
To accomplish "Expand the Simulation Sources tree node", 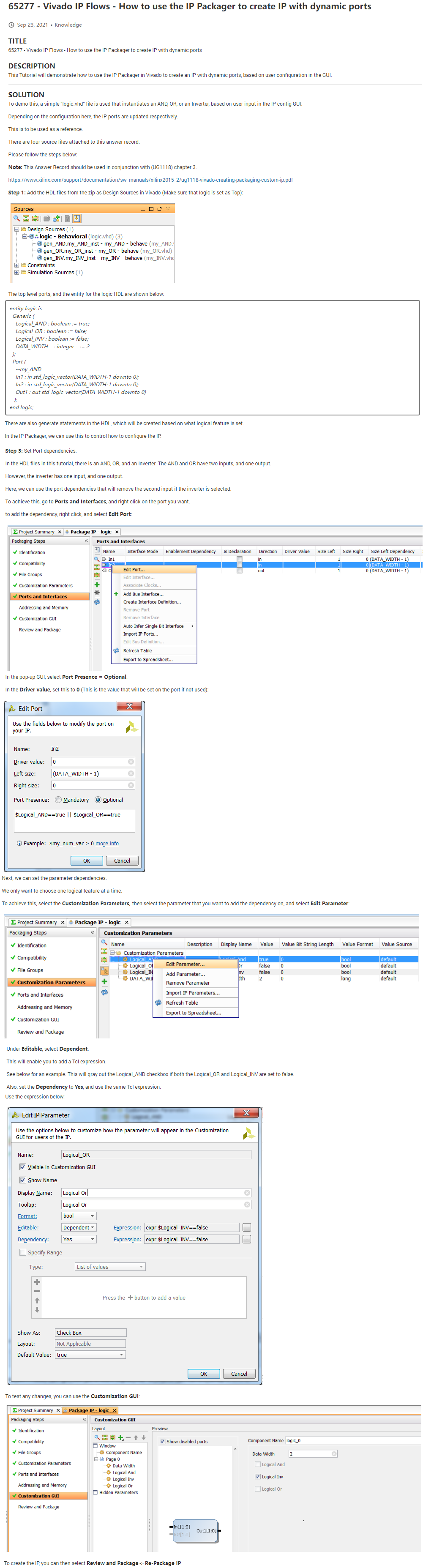I will (16, 272).
